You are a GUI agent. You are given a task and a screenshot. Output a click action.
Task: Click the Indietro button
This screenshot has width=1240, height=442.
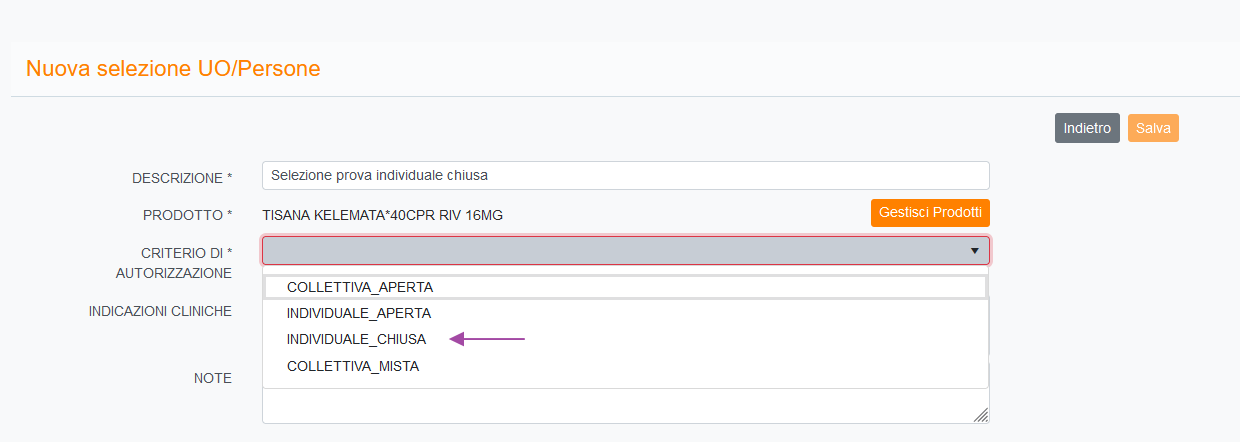pyautogui.click(x=1087, y=128)
